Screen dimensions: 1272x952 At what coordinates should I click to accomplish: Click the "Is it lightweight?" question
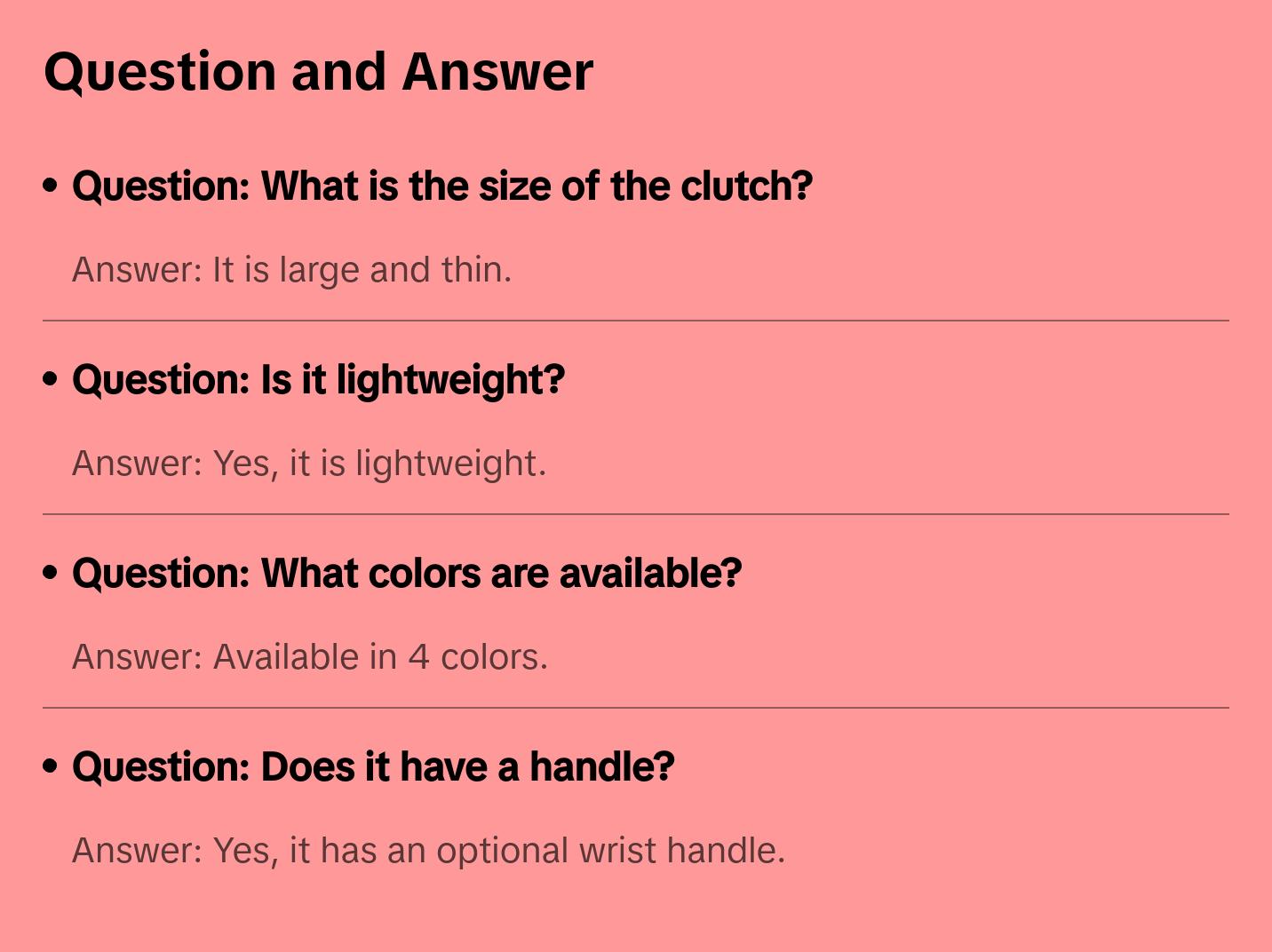[318, 380]
